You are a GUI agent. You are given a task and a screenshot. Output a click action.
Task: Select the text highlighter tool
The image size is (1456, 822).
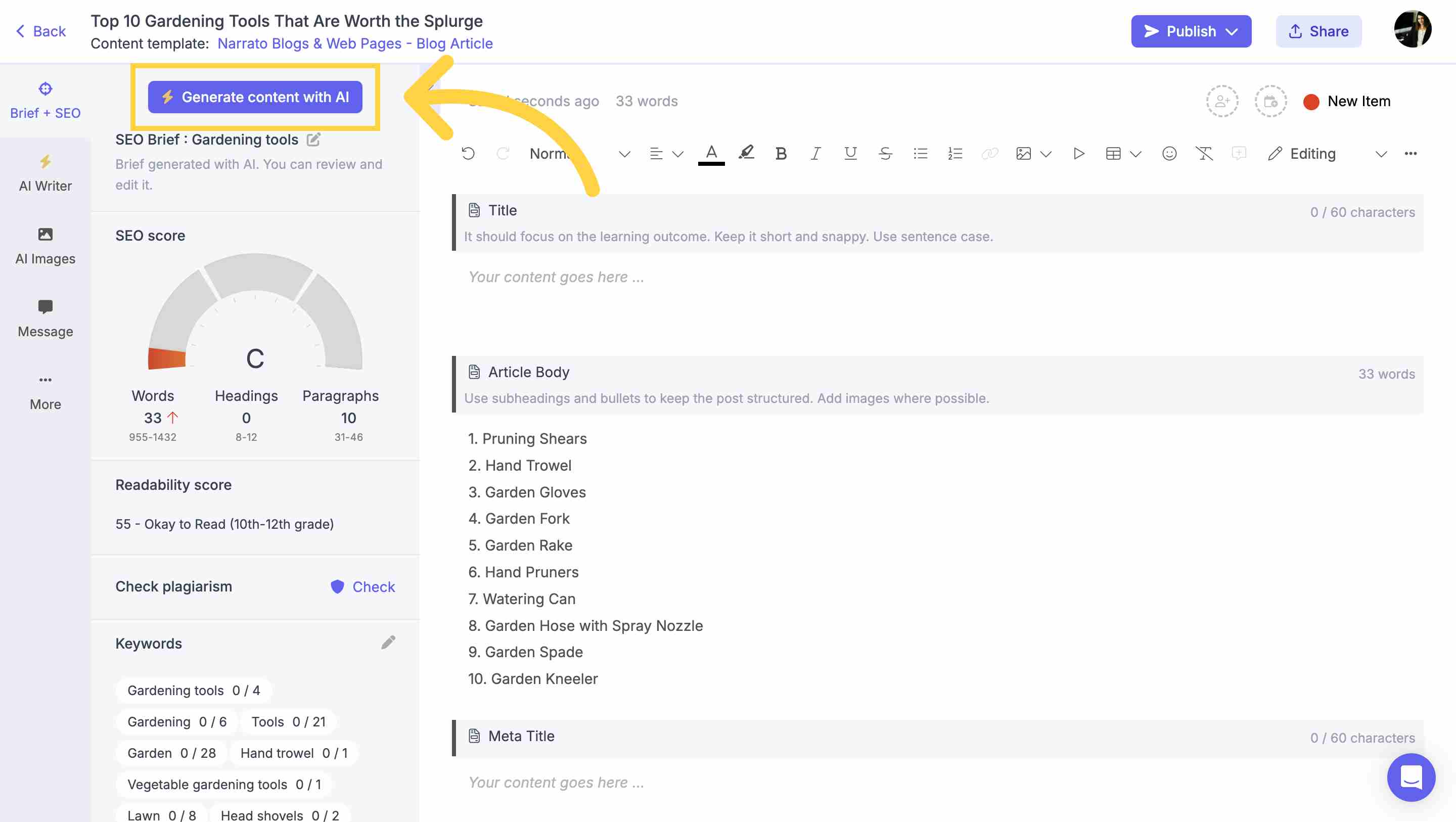tap(746, 153)
